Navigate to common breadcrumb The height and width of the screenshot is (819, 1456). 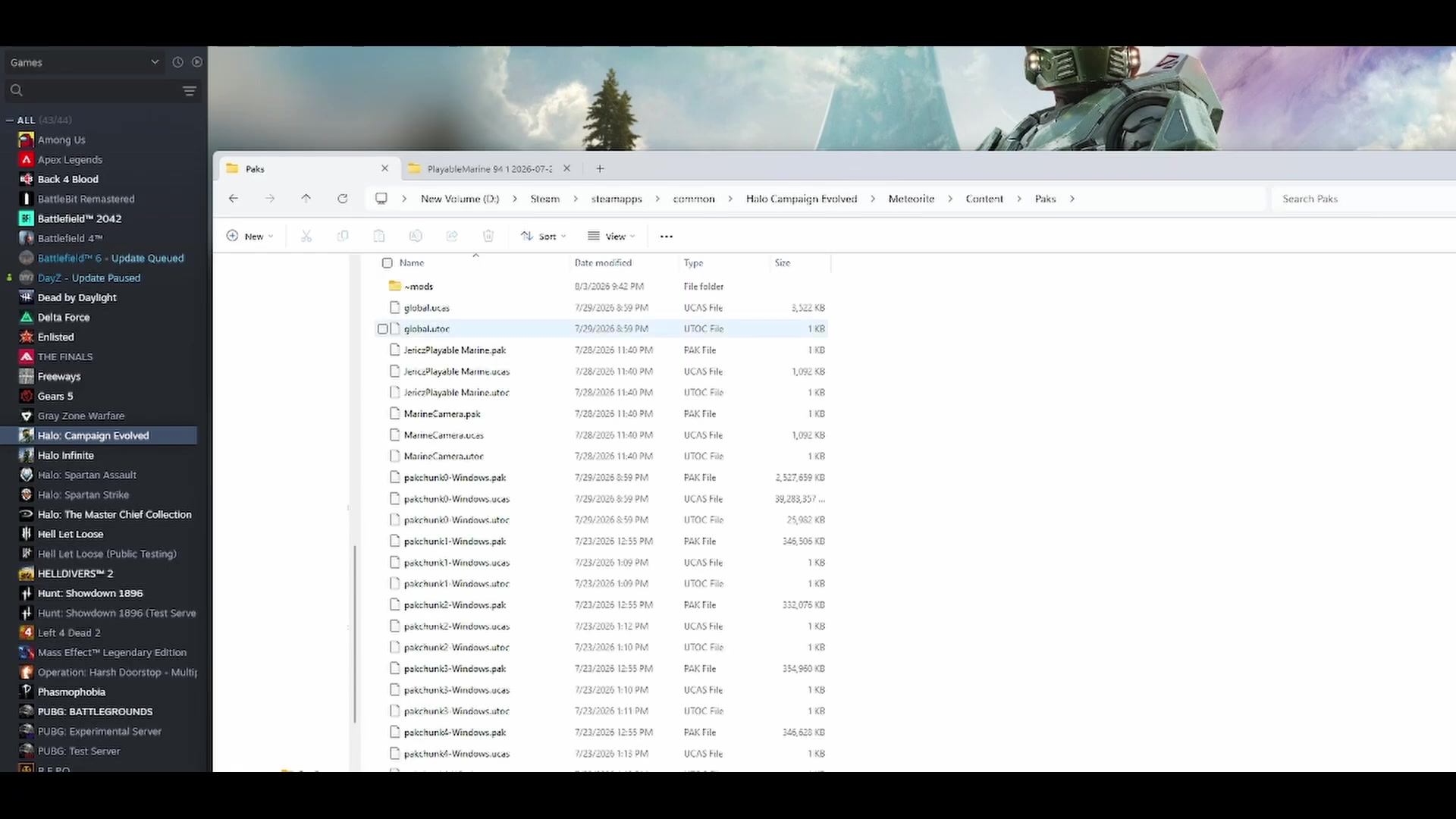(694, 199)
